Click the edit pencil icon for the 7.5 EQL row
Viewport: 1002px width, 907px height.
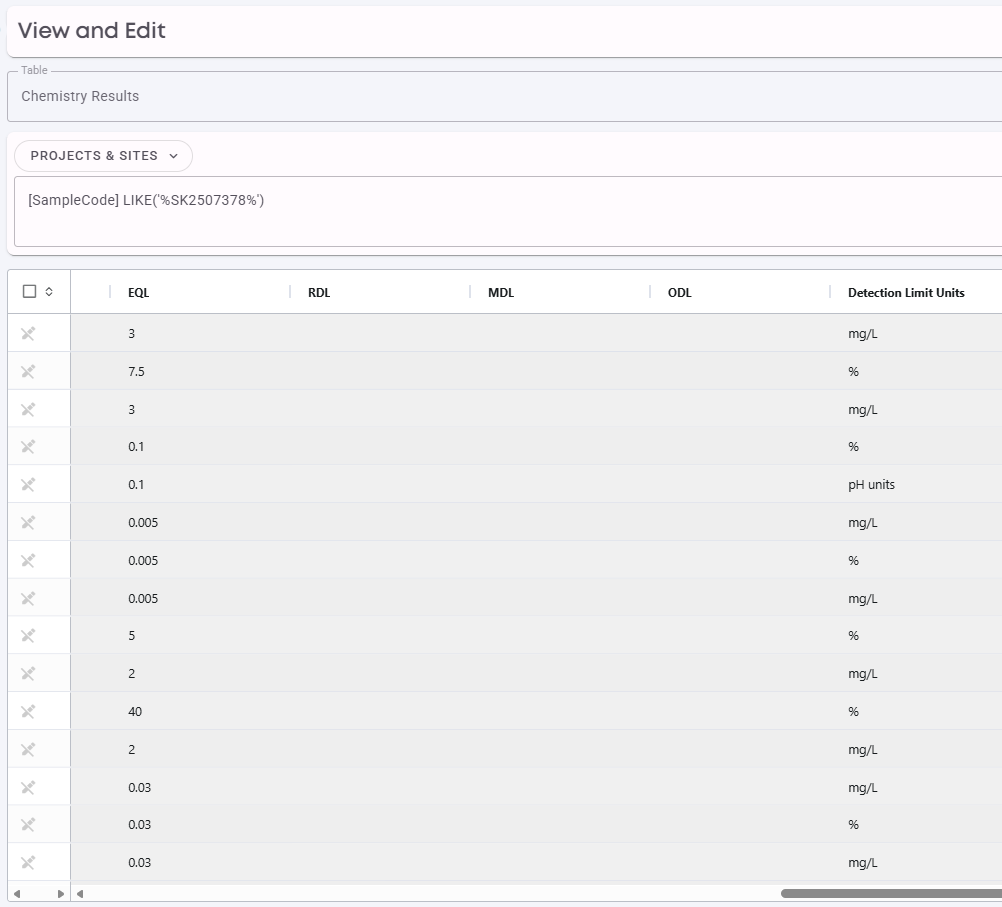tap(28, 371)
